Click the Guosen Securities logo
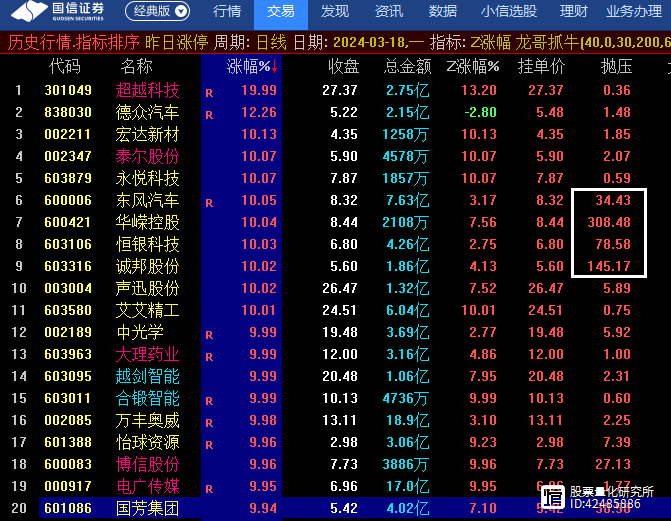The width and height of the screenshot is (671, 521). pos(57,12)
